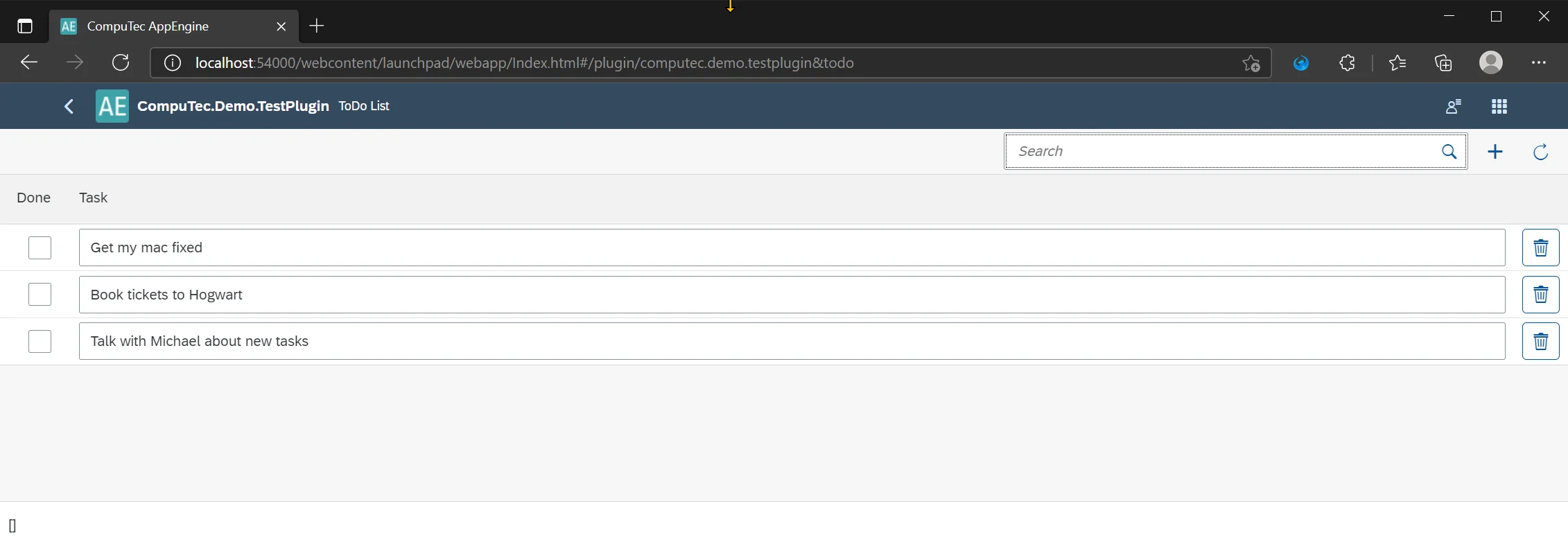Refresh the ToDo list
This screenshot has width=1568, height=547.
(x=1540, y=152)
